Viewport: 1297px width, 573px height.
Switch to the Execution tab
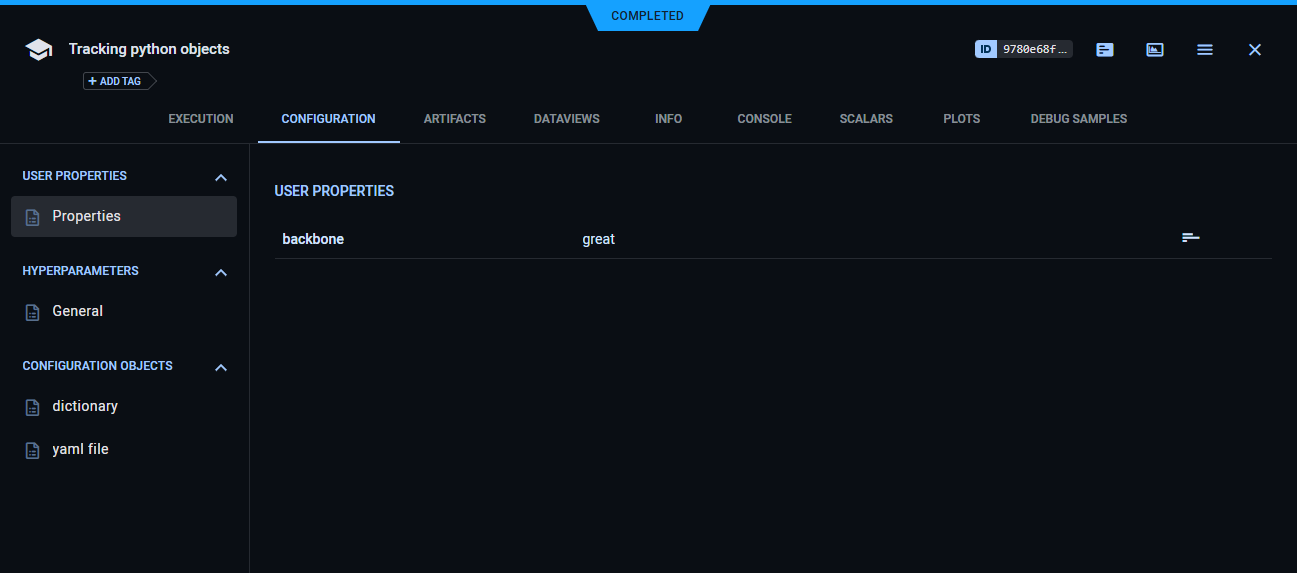tap(200, 119)
